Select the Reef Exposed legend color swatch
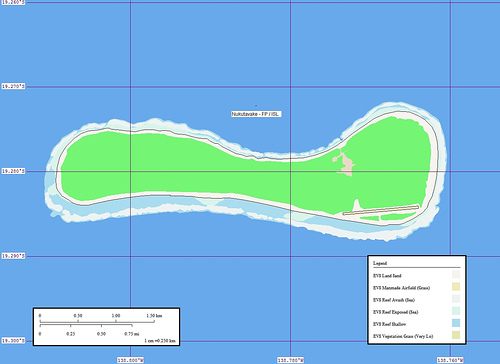500x364 pixels. (x=456, y=311)
